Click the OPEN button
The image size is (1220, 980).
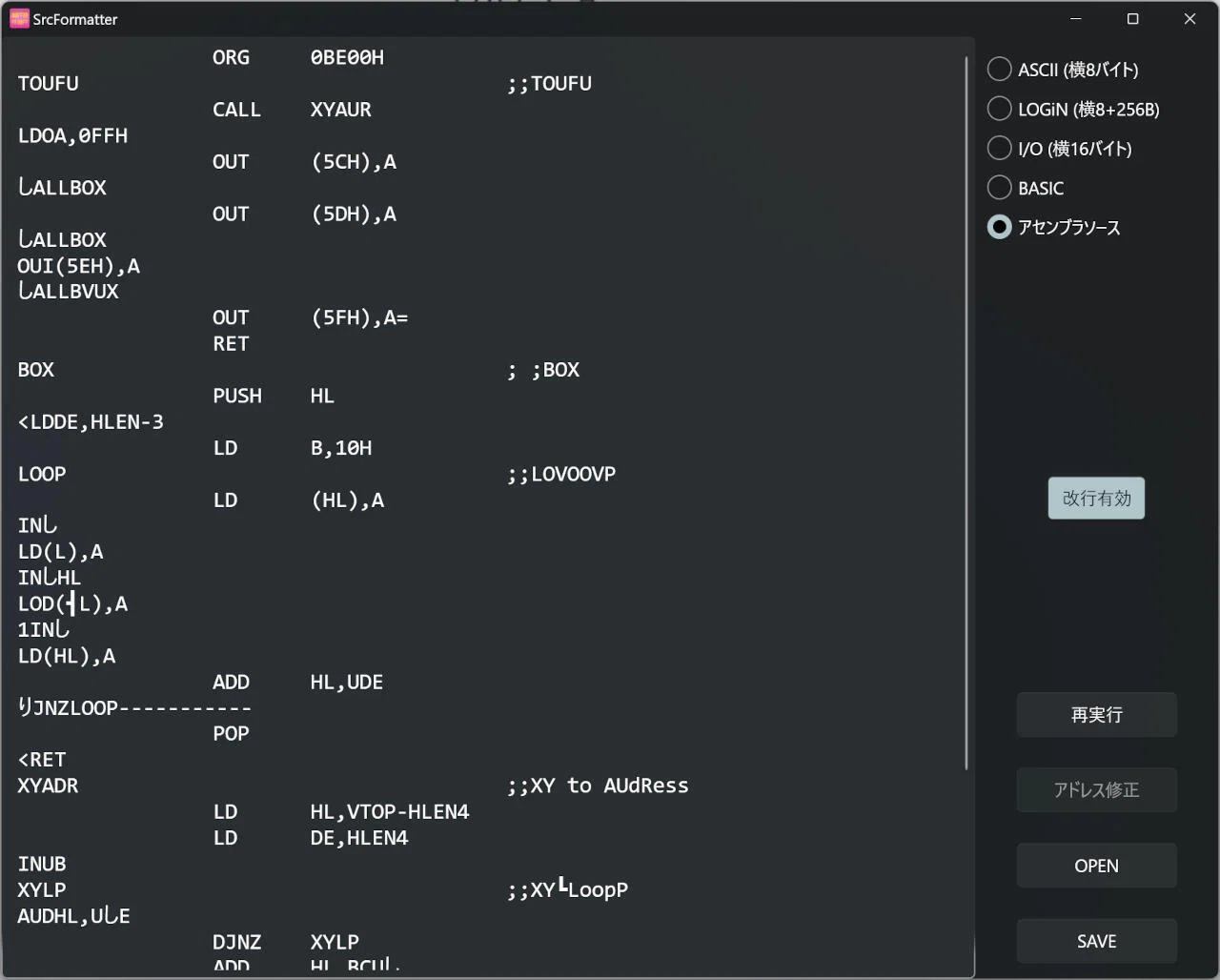pos(1096,866)
